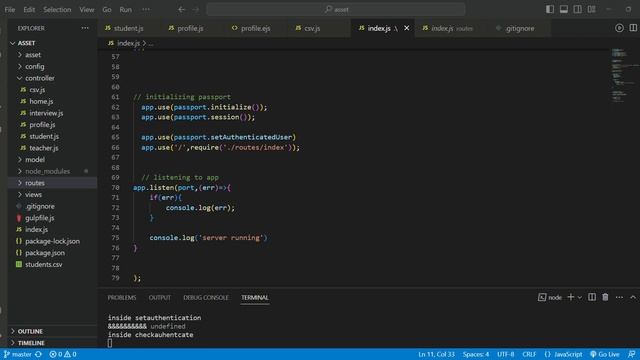Switch to DEBUG CONSOLE panel tab

206,298
